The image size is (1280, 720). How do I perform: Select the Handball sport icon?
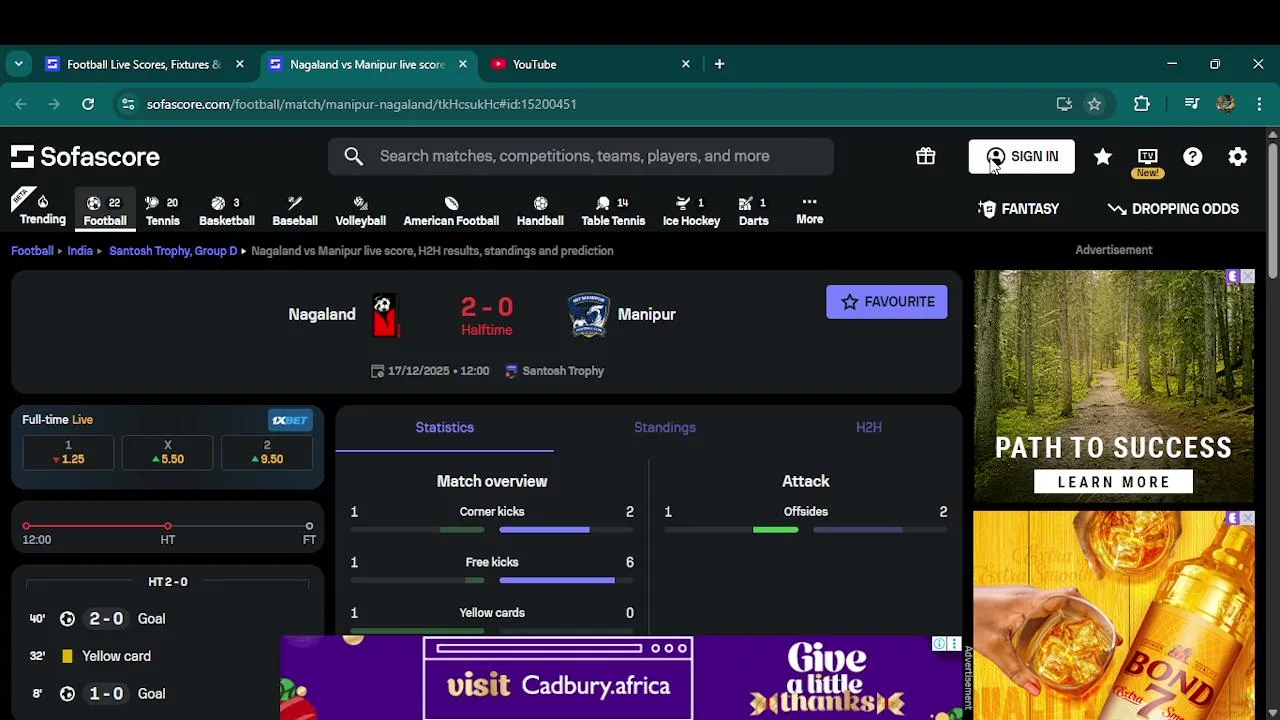(540, 210)
